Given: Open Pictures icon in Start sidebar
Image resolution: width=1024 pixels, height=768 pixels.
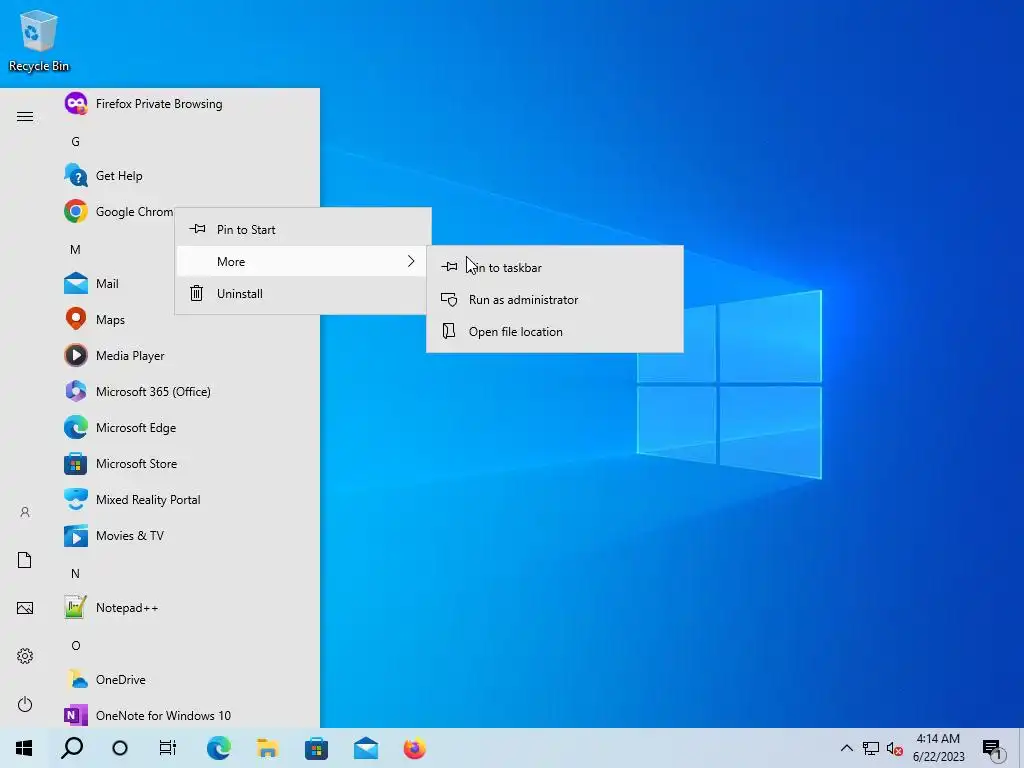Looking at the screenshot, I should click(25, 608).
